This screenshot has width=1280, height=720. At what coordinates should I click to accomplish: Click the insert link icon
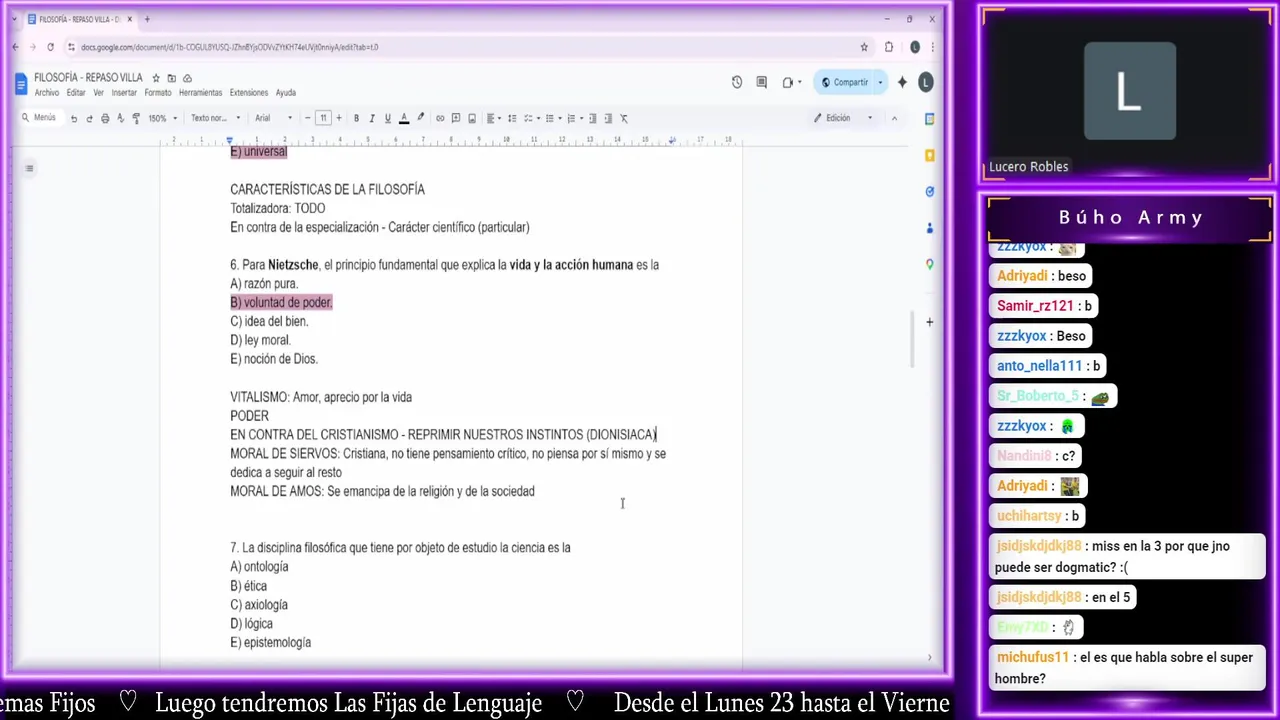tap(440, 118)
